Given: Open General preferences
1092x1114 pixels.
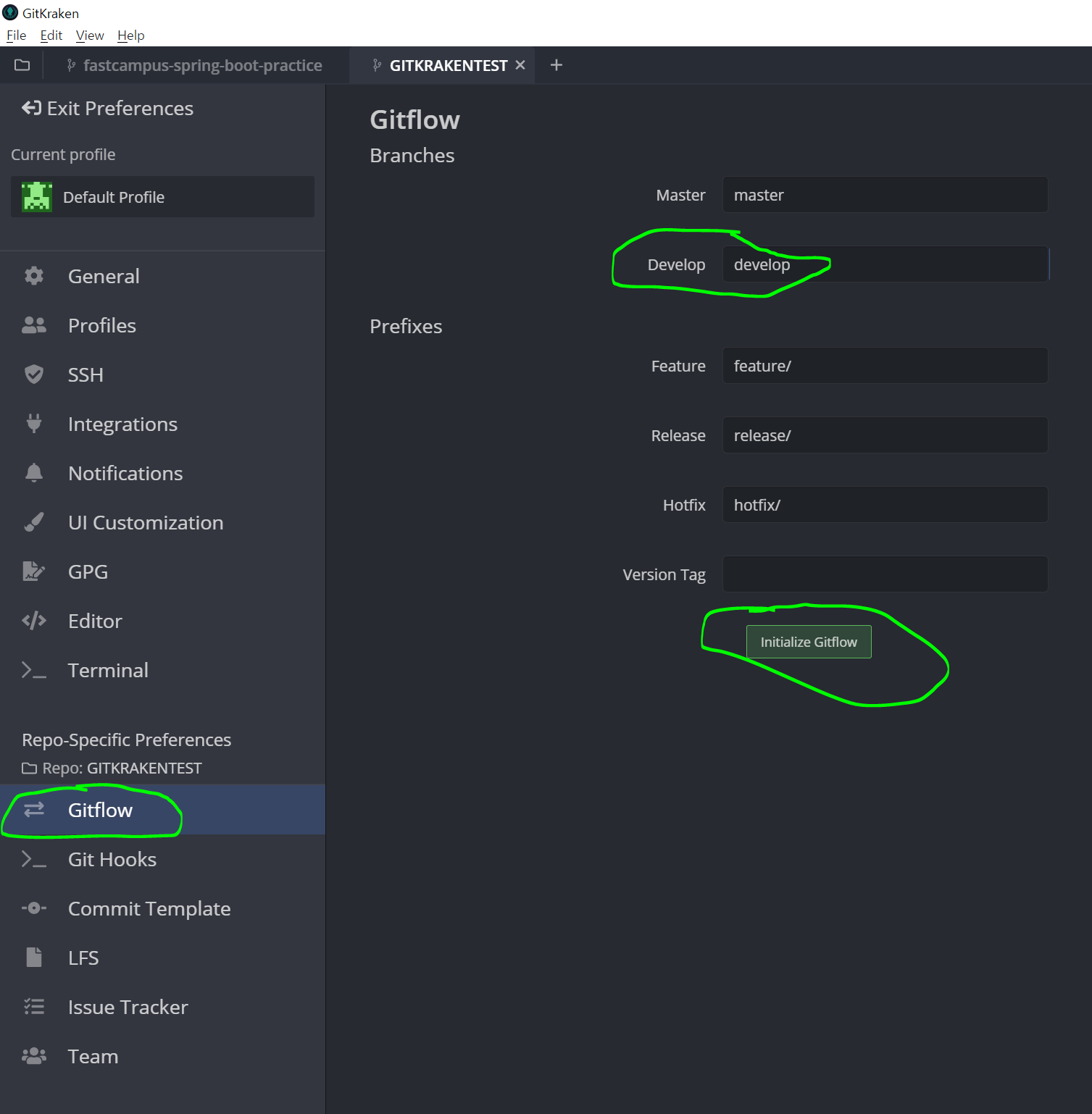Looking at the screenshot, I should (x=162, y=276).
